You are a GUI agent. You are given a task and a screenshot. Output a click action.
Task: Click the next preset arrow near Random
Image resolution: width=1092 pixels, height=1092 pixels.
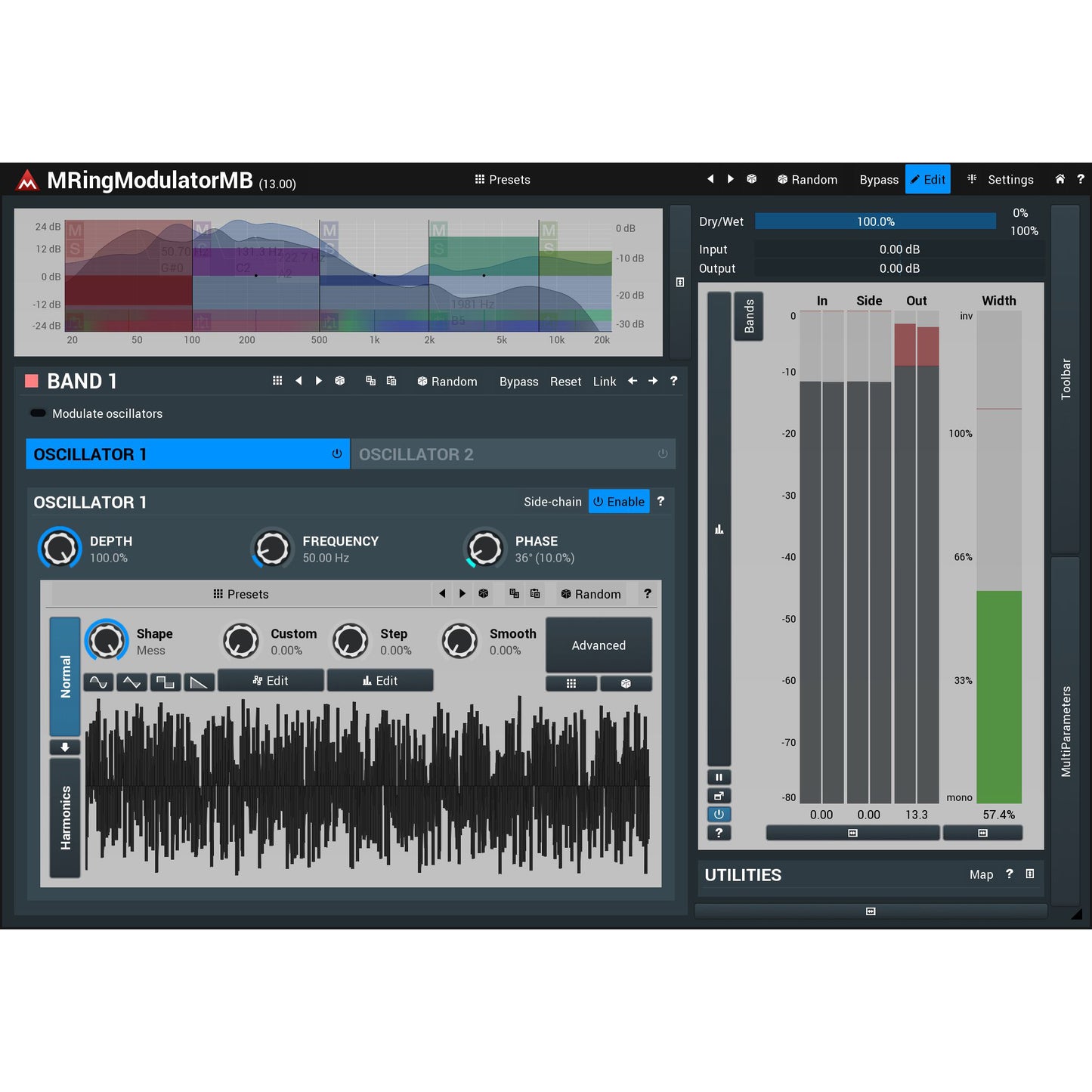click(730, 178)
